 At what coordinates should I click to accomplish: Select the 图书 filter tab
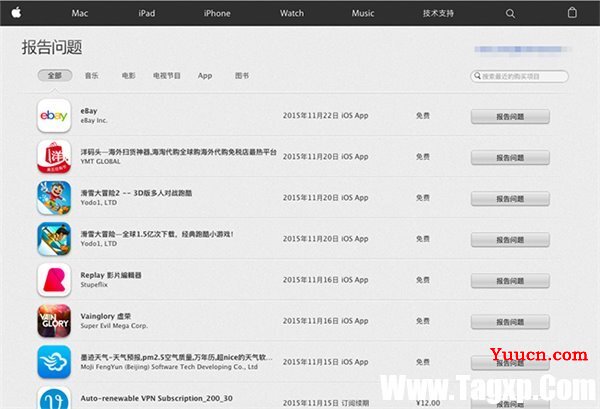point(242,76)
